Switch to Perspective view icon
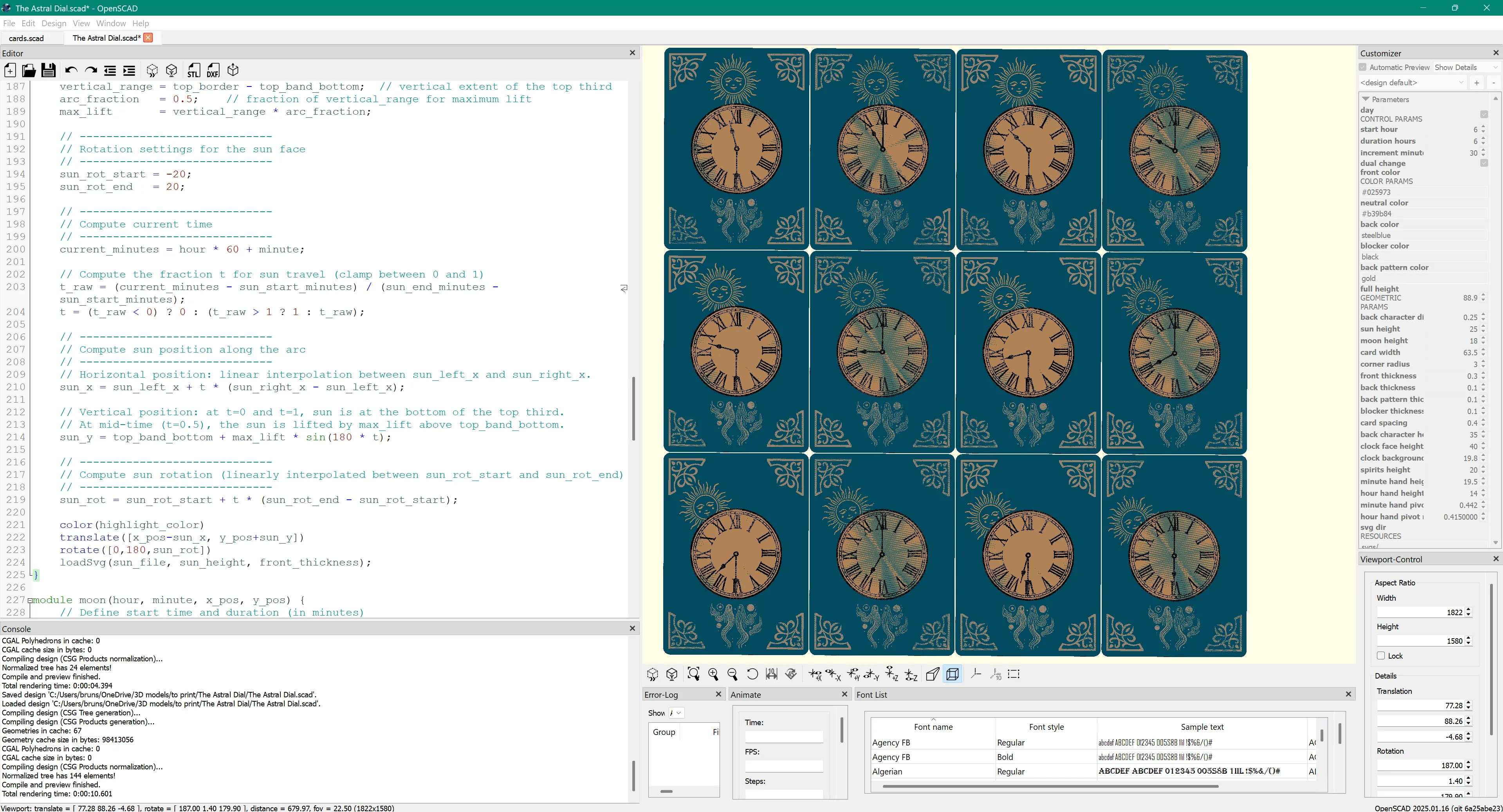The height and width of the screenshot is (812, 1503). 932,674
